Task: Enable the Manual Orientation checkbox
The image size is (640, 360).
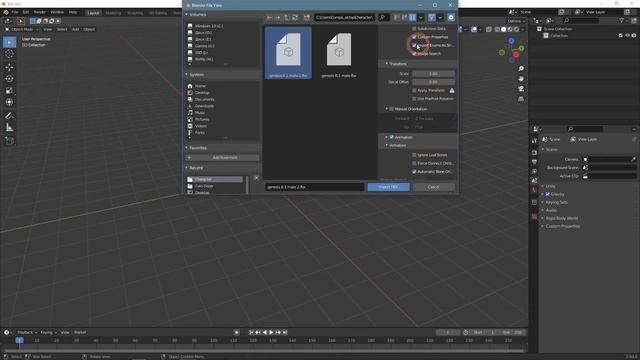Action: coord(391,109)
